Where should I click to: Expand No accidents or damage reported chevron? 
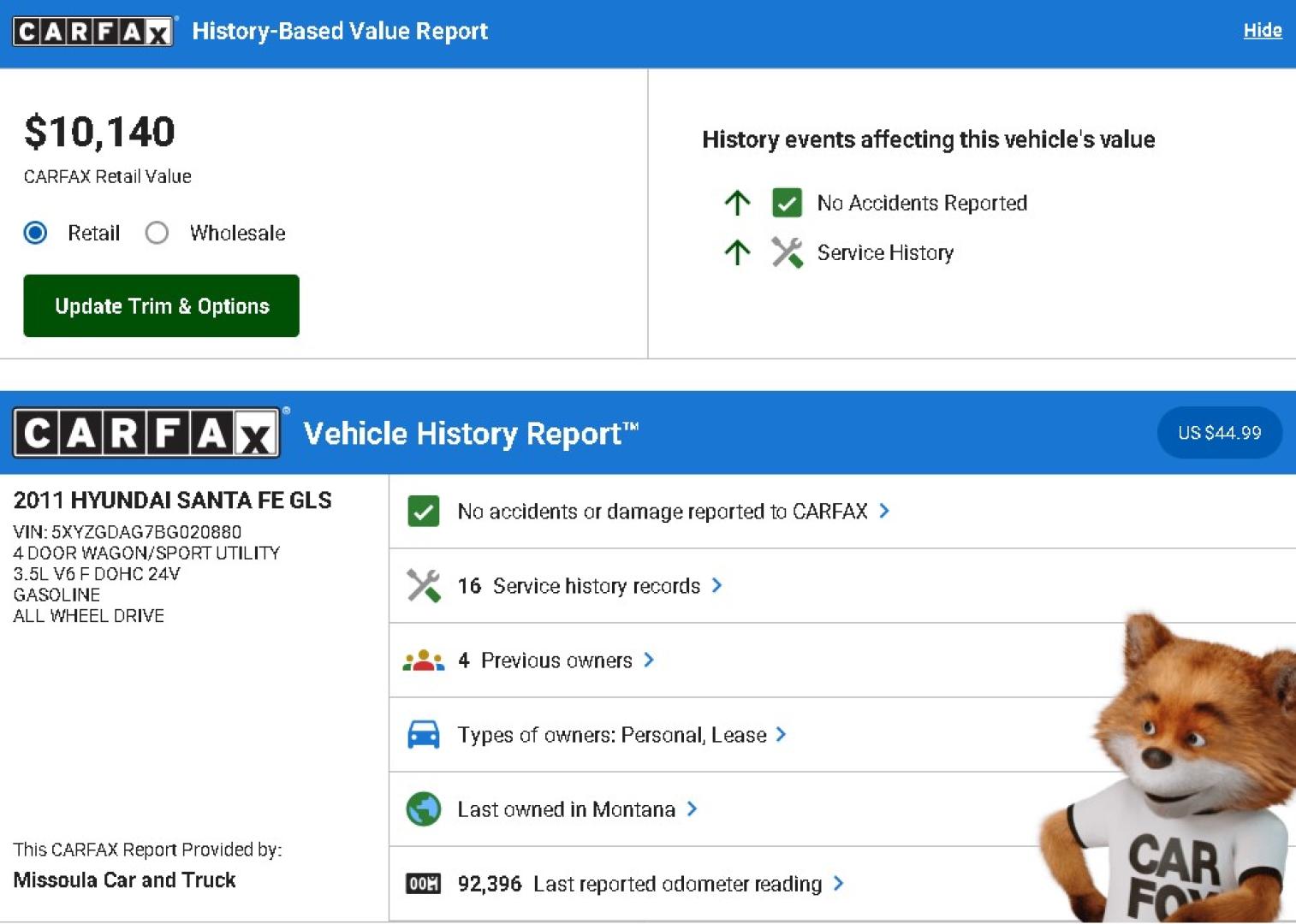pyautogui.click(x=884, y=511)
